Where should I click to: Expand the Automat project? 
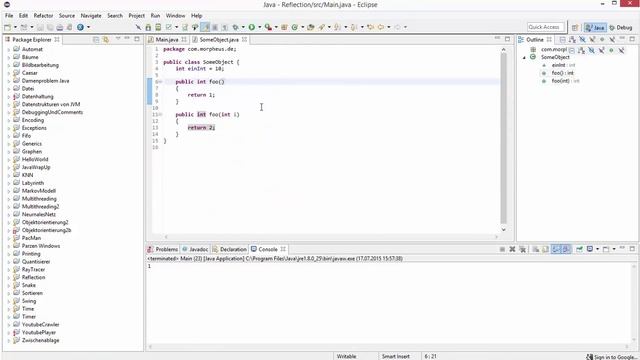tap(9, 50)
